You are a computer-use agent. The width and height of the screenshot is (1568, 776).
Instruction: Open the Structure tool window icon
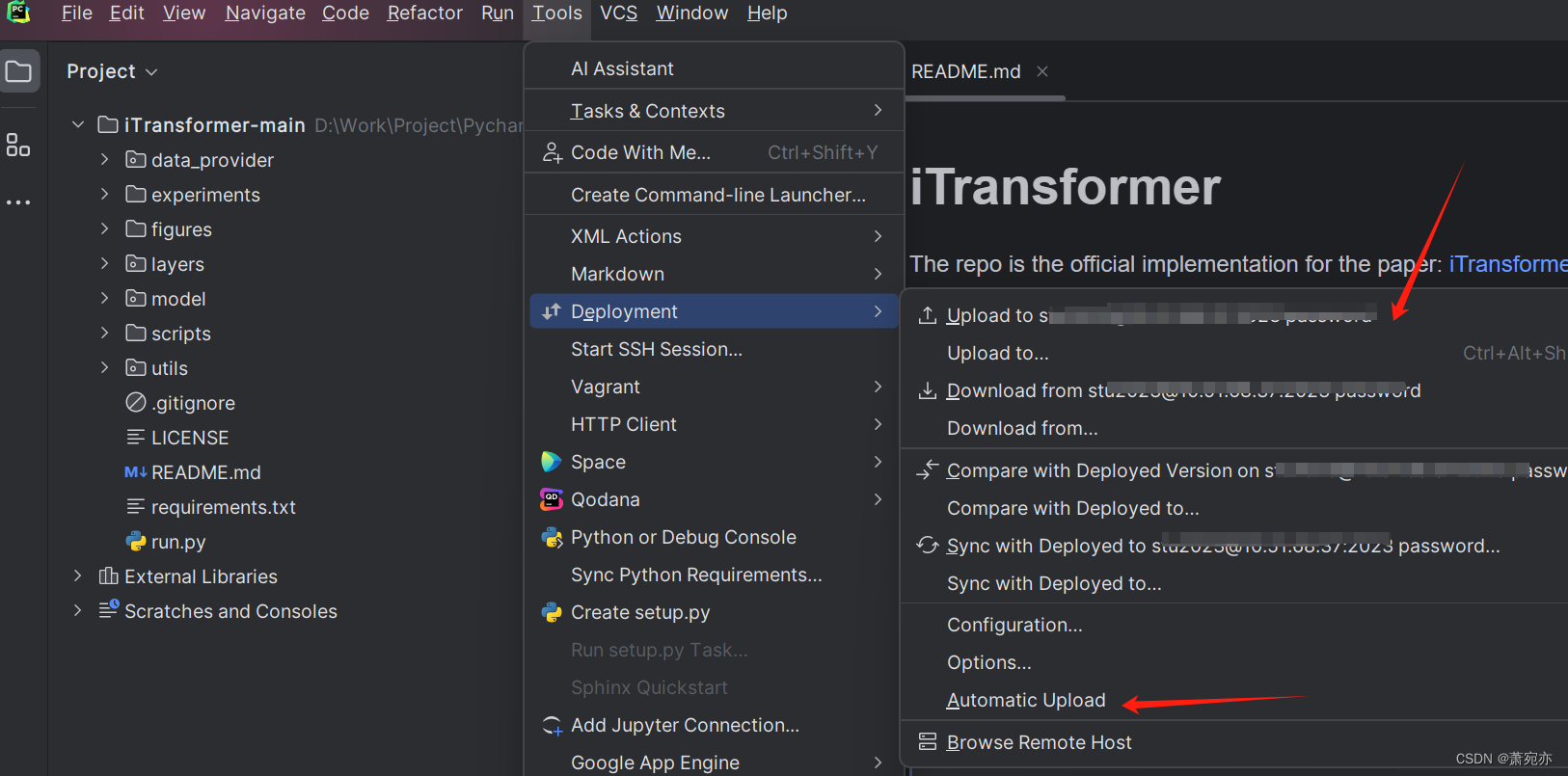click(18, 145)
